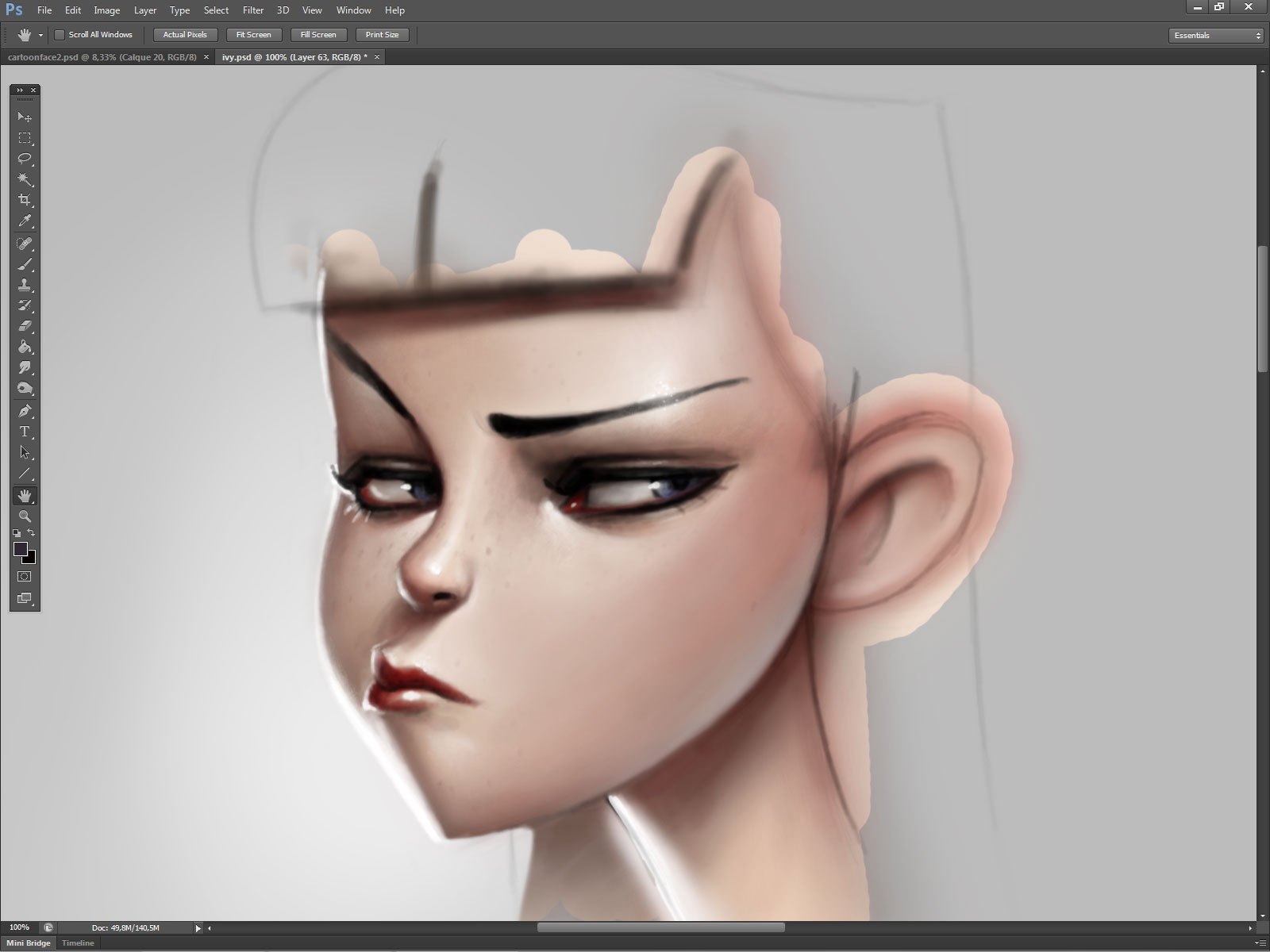
Task: Open the Filter menu
Action: [x=252, y=10]
